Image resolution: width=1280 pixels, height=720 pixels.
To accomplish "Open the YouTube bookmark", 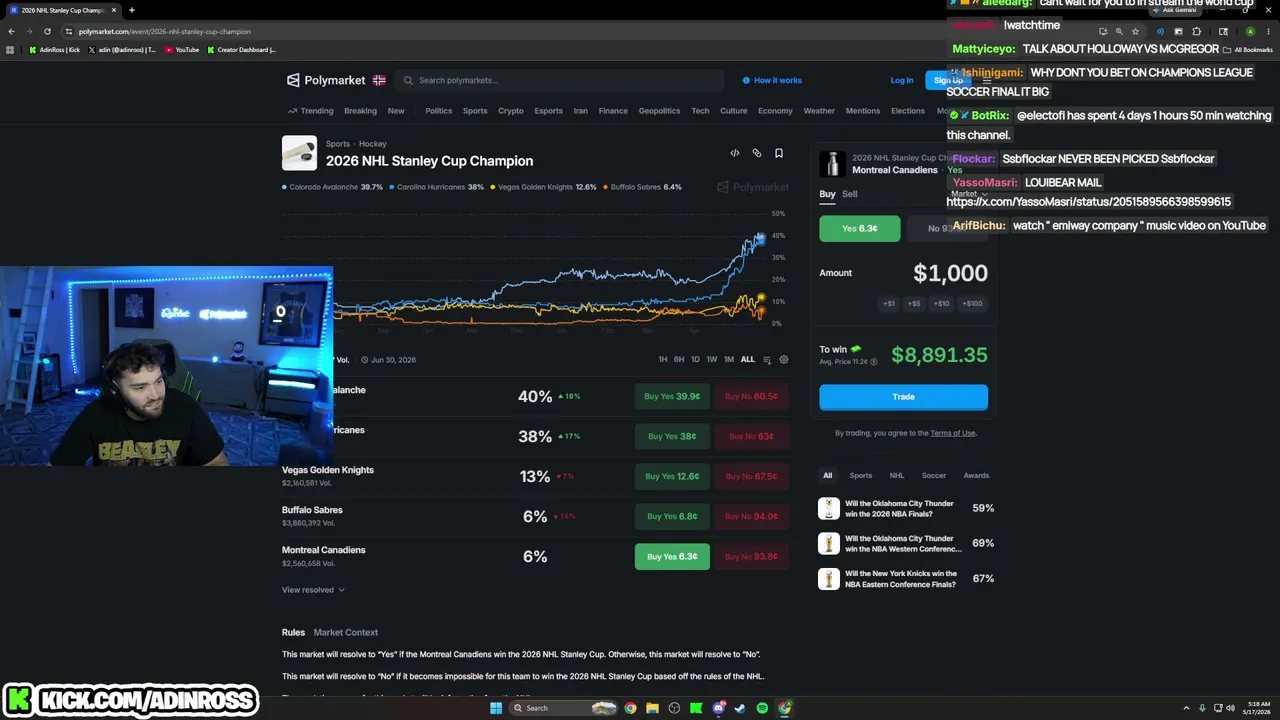I will (182, 49).
